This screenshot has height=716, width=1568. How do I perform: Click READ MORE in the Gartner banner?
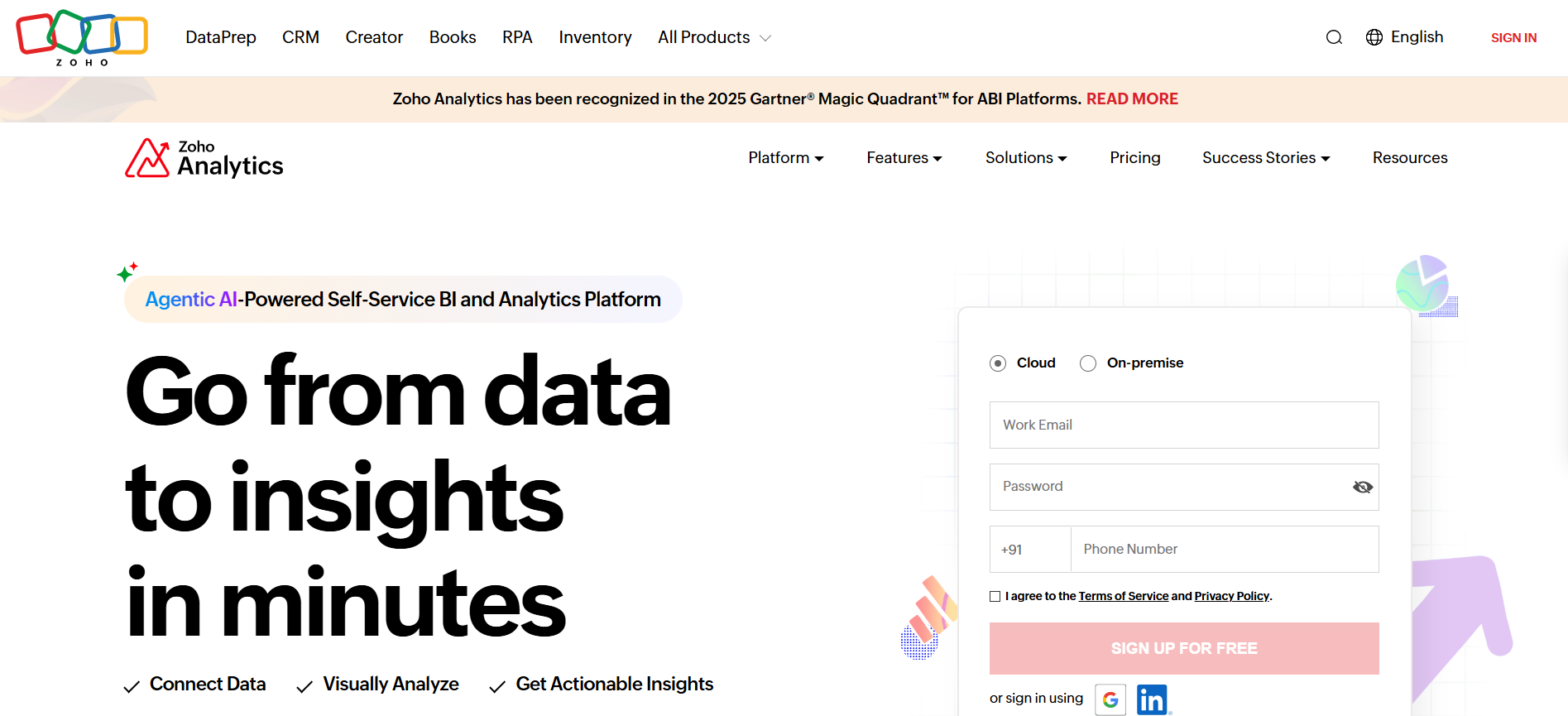tap(1132, 99)
